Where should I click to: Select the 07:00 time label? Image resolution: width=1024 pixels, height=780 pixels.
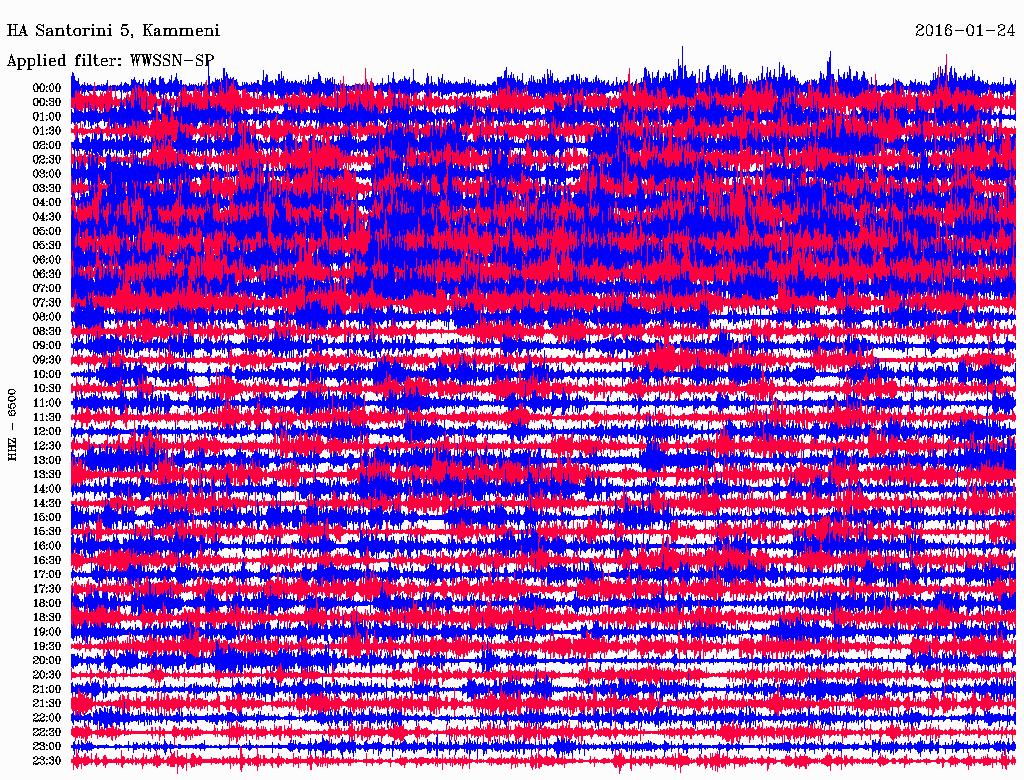coord(46,288)
